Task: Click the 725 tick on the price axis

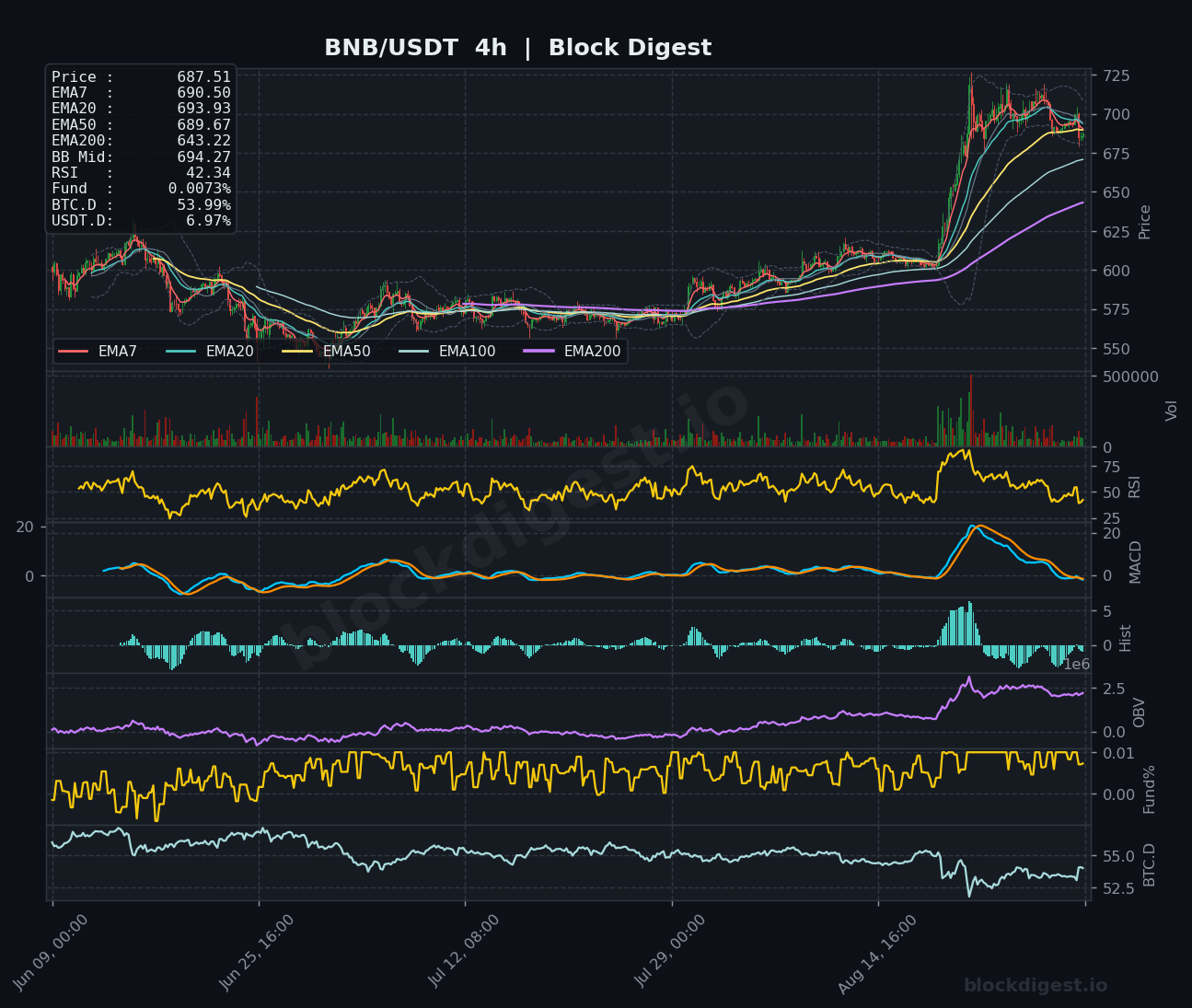Action: click(x=1116, y=75)
